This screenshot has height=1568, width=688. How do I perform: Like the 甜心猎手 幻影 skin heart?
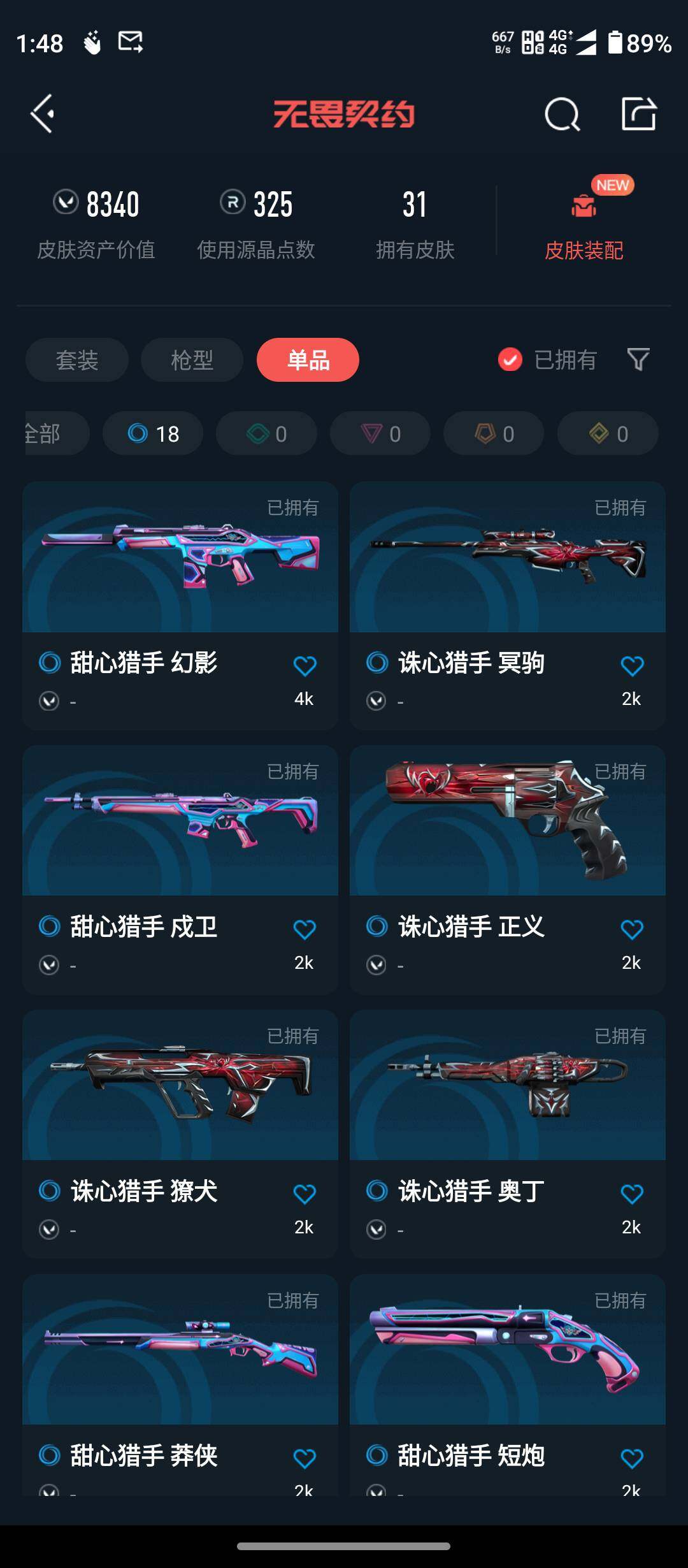(305, 666)
